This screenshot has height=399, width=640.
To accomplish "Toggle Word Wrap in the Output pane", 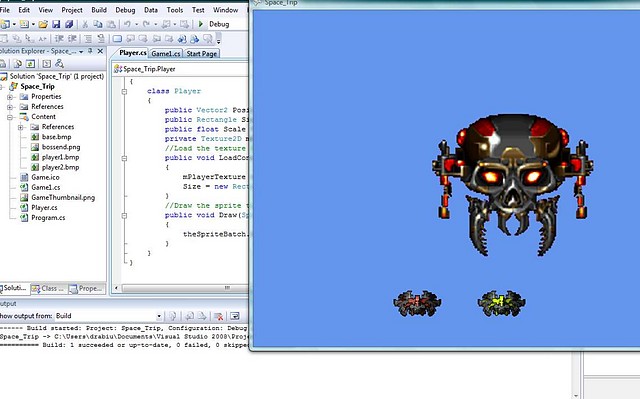I will (235, 316).
